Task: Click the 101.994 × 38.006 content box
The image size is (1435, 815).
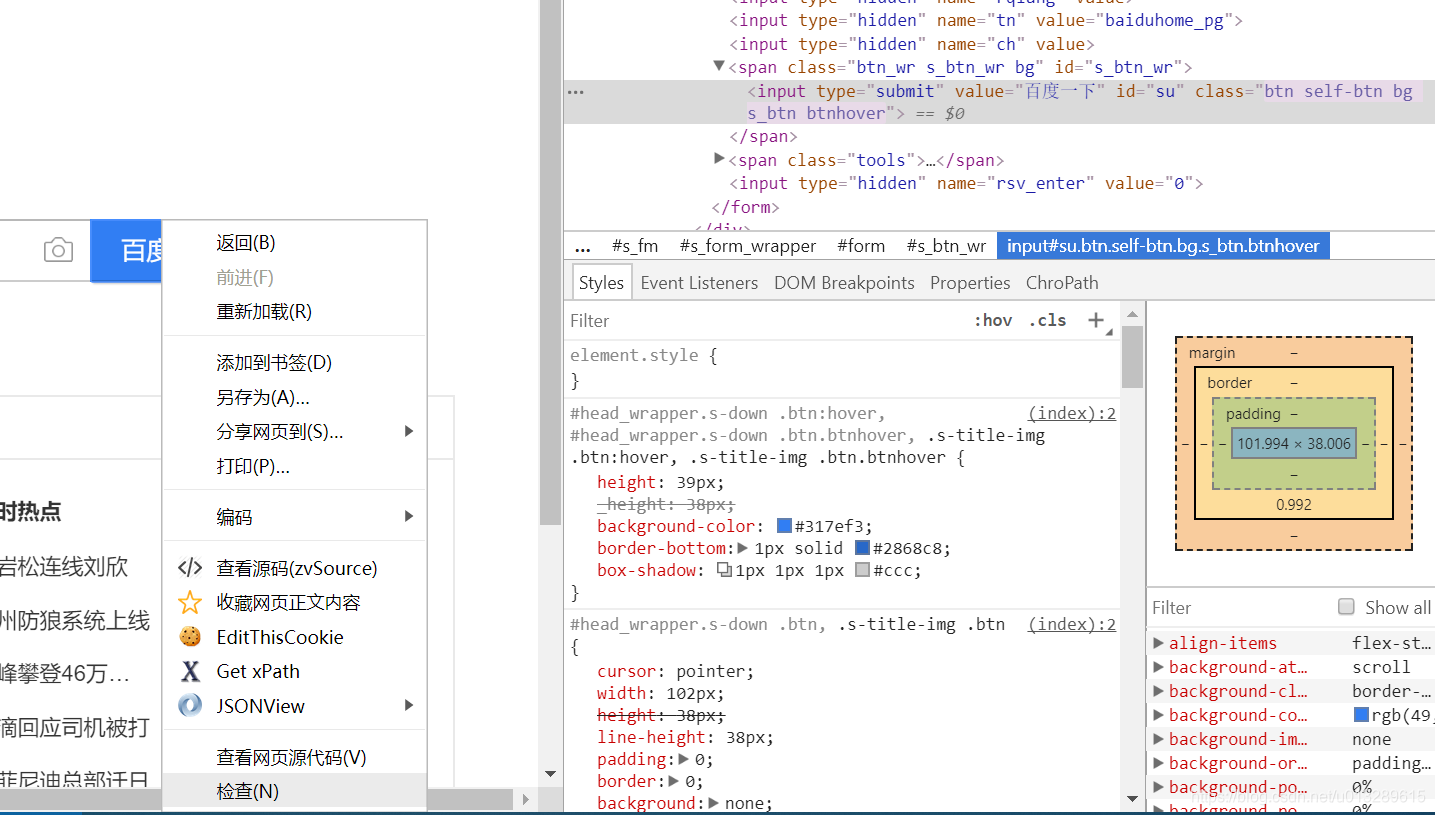Action: pos(1294,444)
